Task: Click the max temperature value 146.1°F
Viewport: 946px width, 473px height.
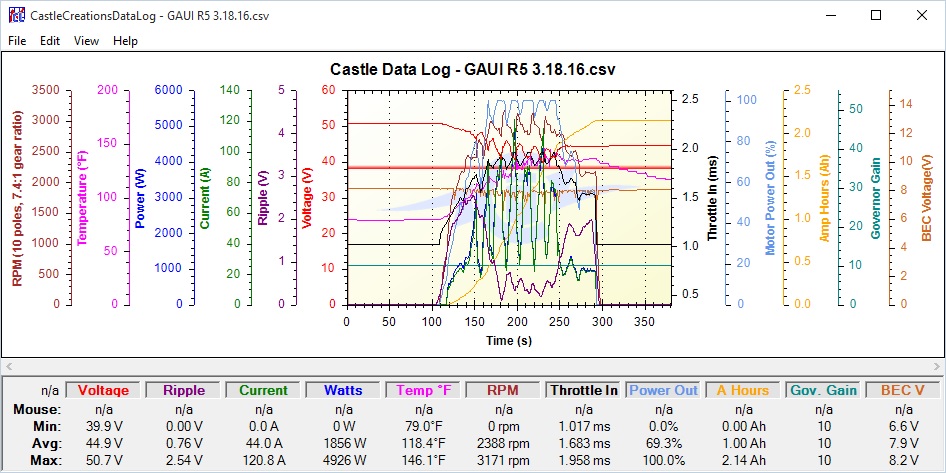Action: (x=423, y=460)
